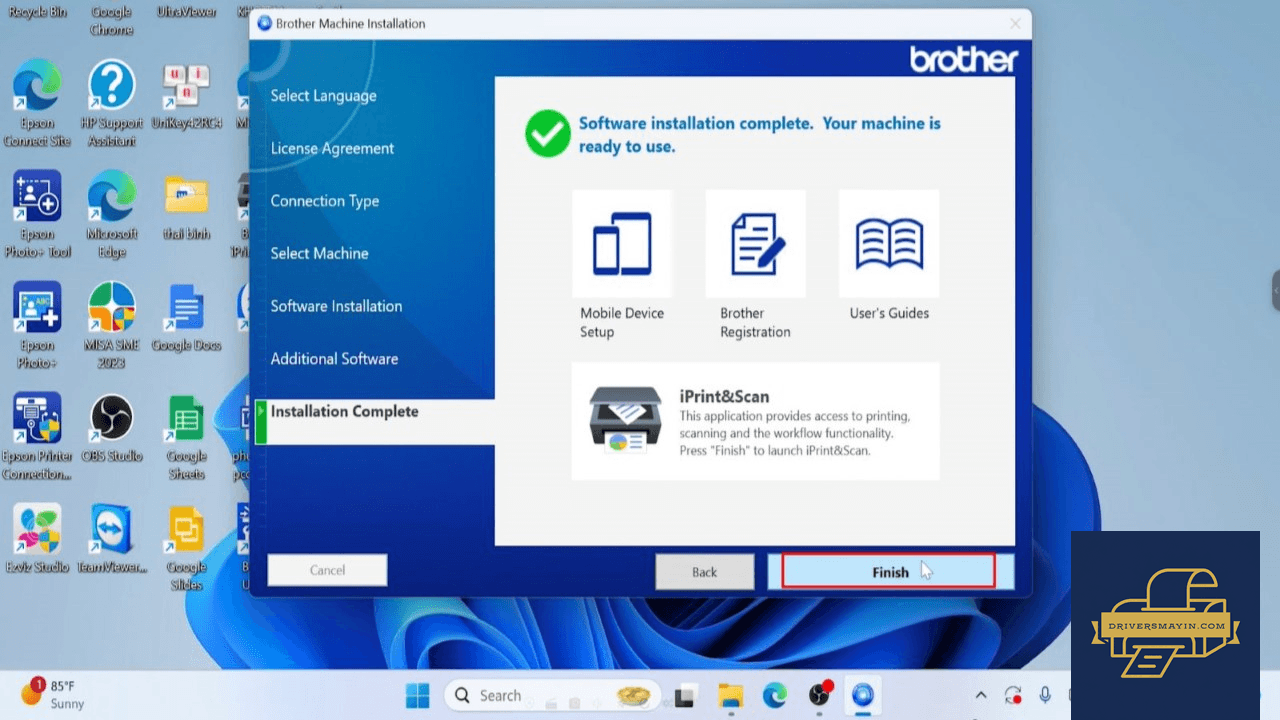The image size is (1280, 720).
Task: Click Finish to complete the installation
Action: point(889,572)
